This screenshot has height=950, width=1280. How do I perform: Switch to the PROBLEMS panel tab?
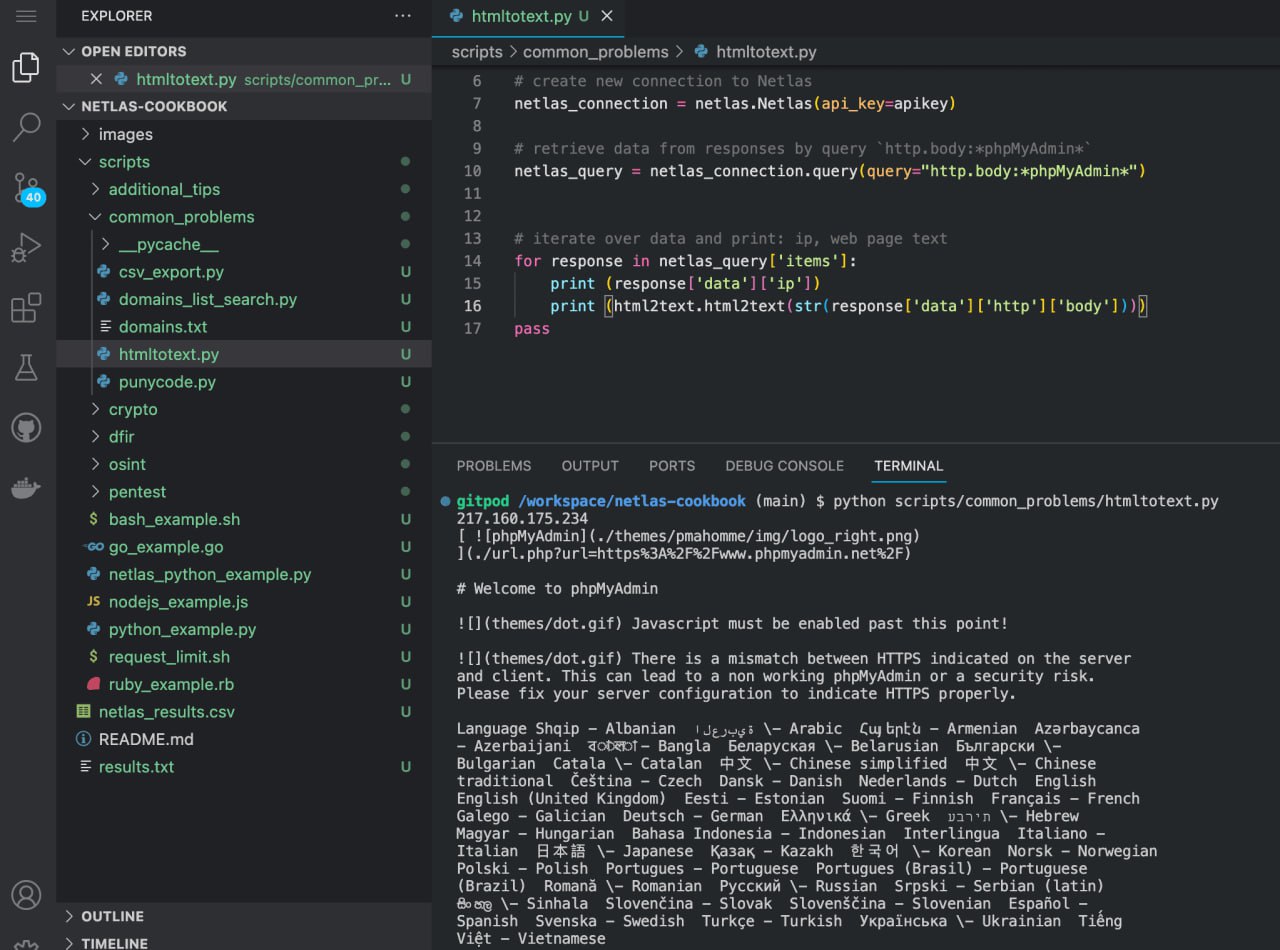(x=494, y=466)
